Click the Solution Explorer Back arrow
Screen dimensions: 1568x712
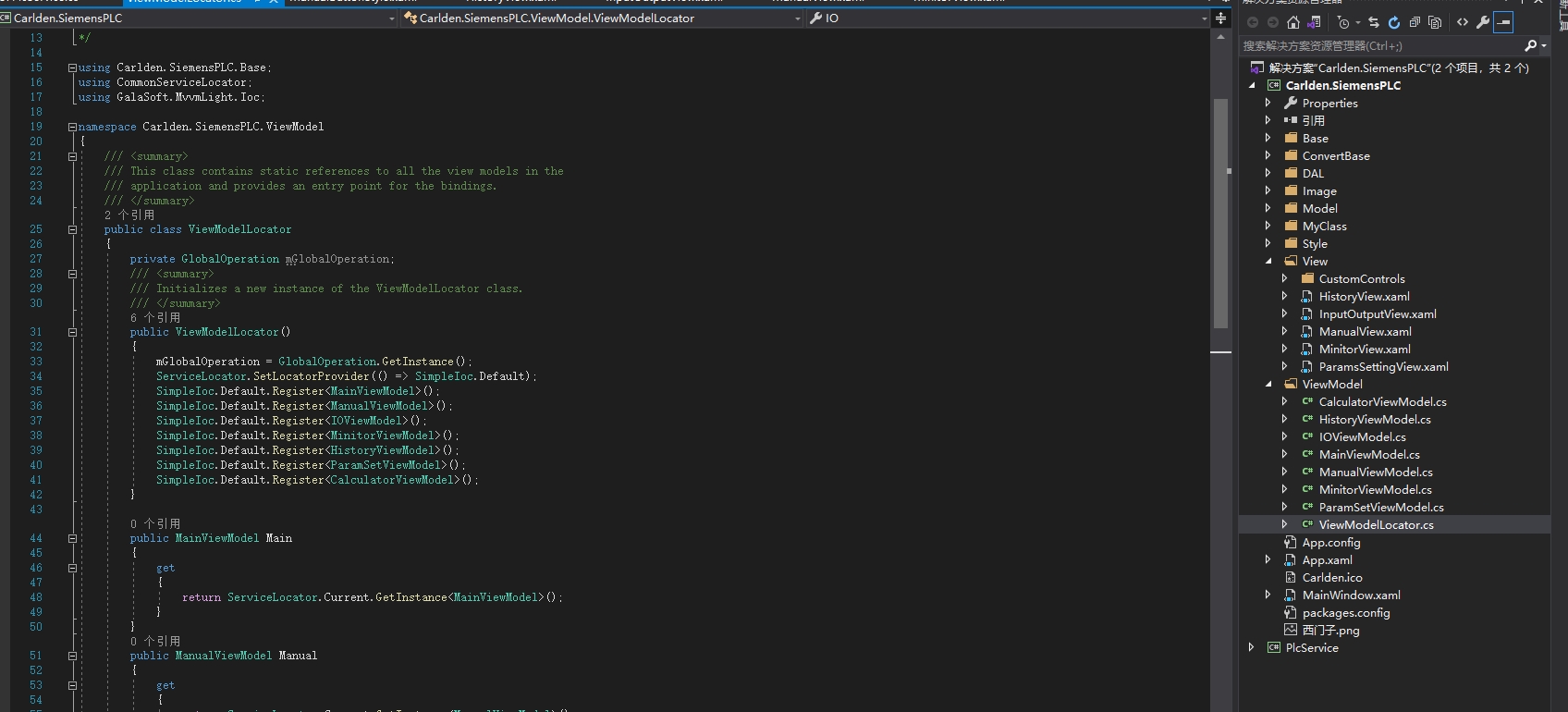pos(1253,22)
